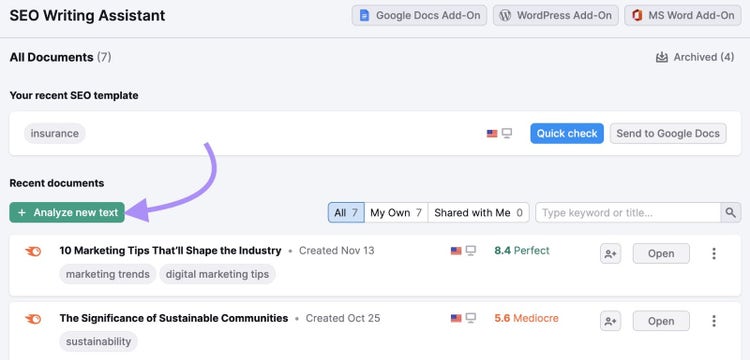Click desktop icon in 10 Marketing Tips row
Screen dimensions: 750x360
[x=471, y=251]
